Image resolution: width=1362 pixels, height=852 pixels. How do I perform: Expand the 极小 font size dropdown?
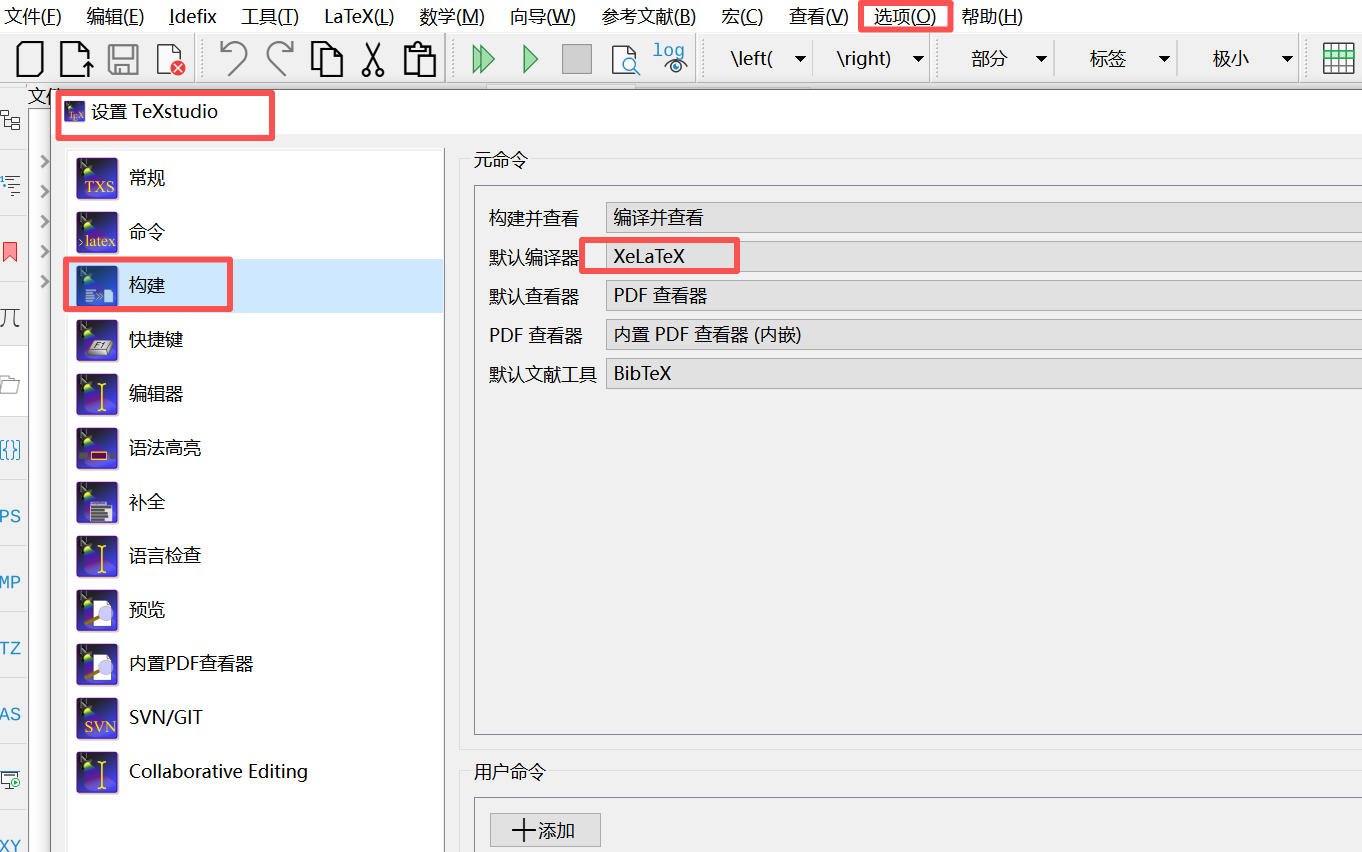1287,59
